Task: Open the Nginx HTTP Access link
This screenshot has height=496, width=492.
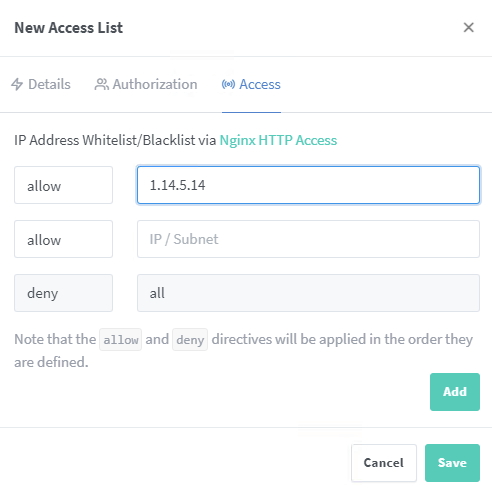Action: (x=278, y=140)
